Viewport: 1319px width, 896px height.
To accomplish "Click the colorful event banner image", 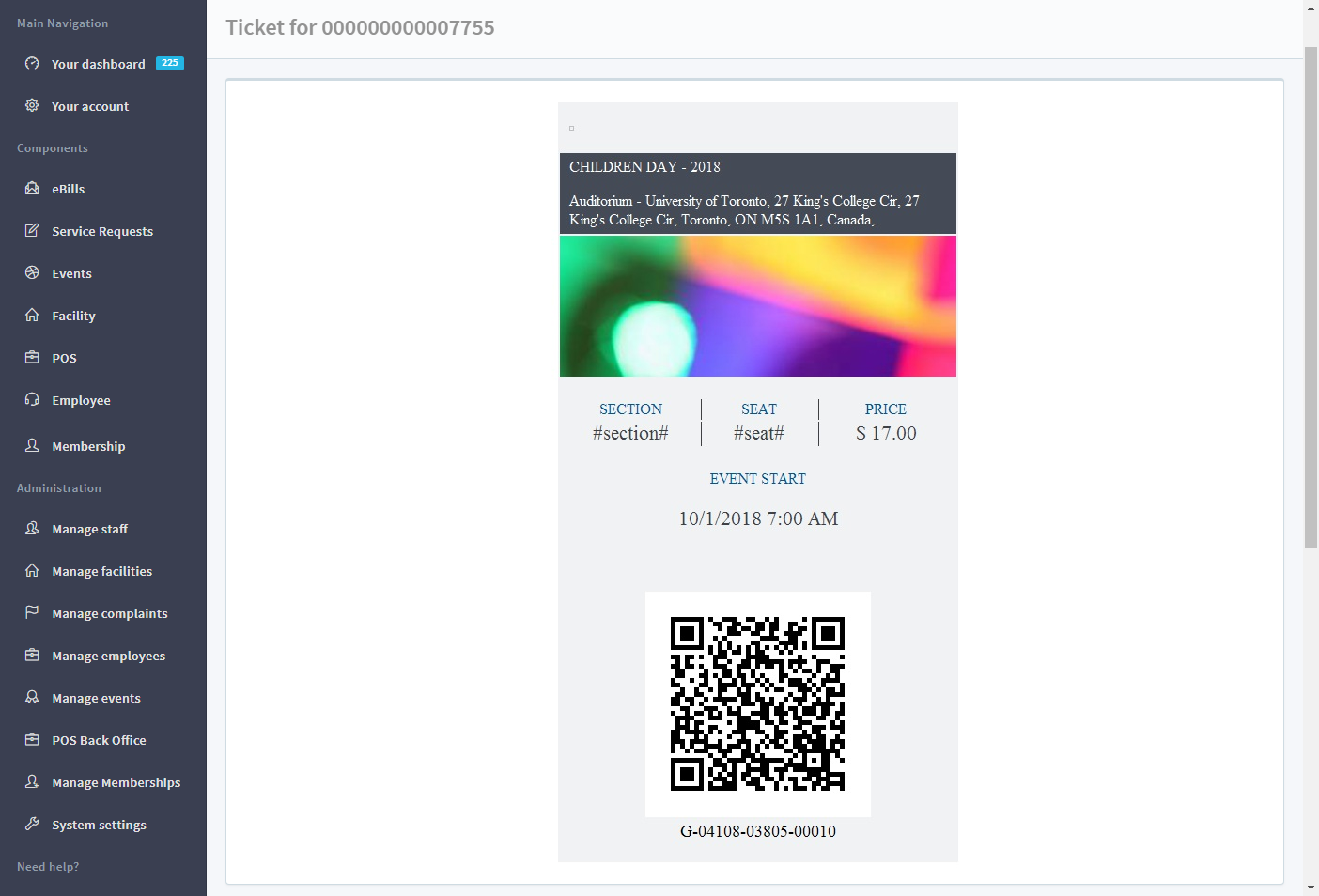I will point(758,306).
